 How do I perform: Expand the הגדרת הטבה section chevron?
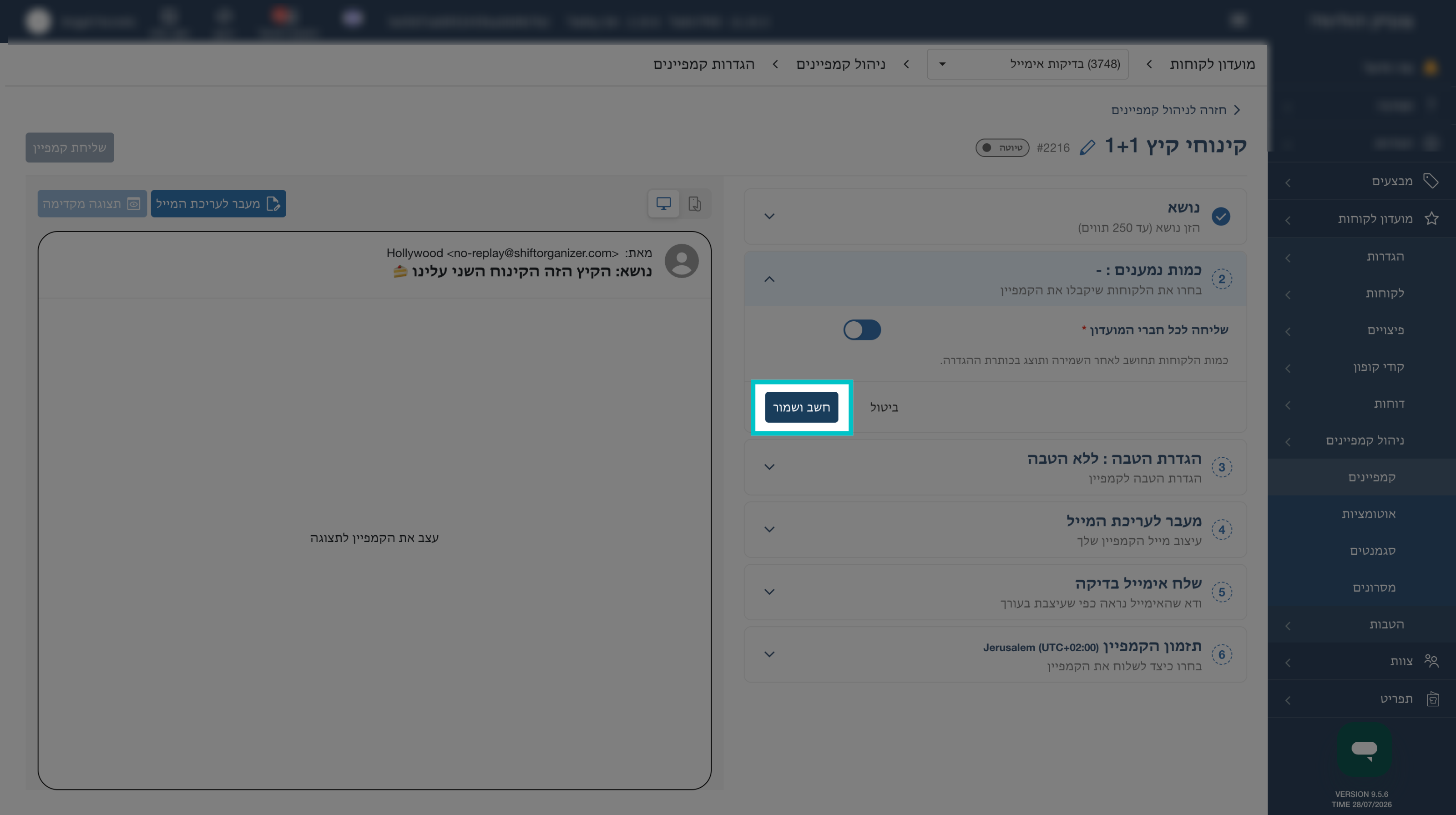[x=769, y=466]
